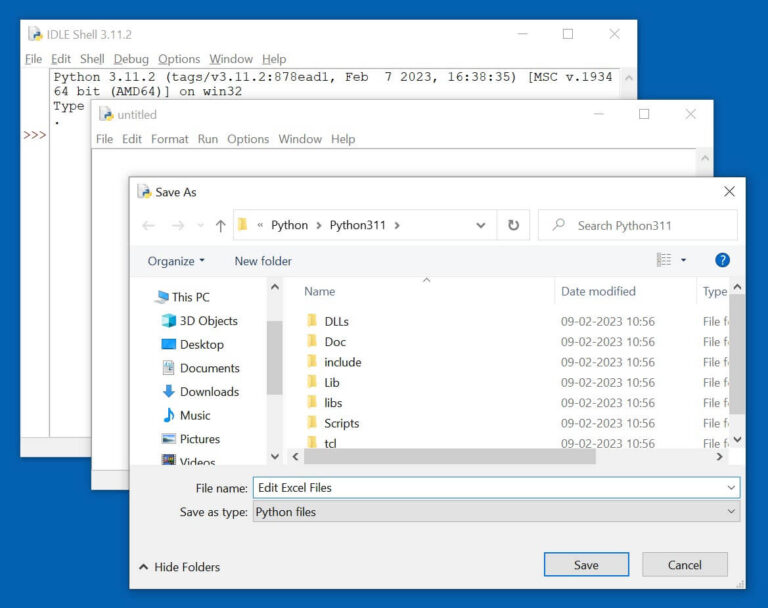Click the Back navigation arrow
The image size is (768, 608).
click(x=149, y=226)
